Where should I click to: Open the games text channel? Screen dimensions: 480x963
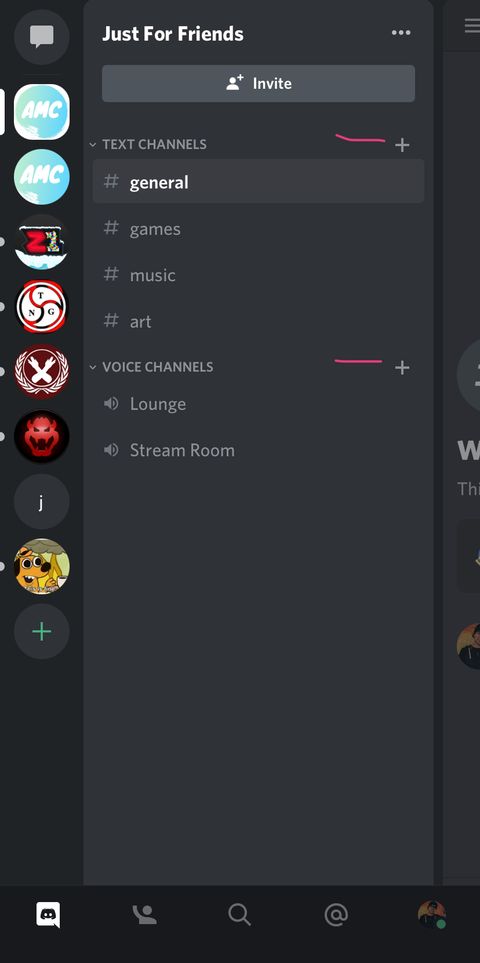(x=258, y=229)
